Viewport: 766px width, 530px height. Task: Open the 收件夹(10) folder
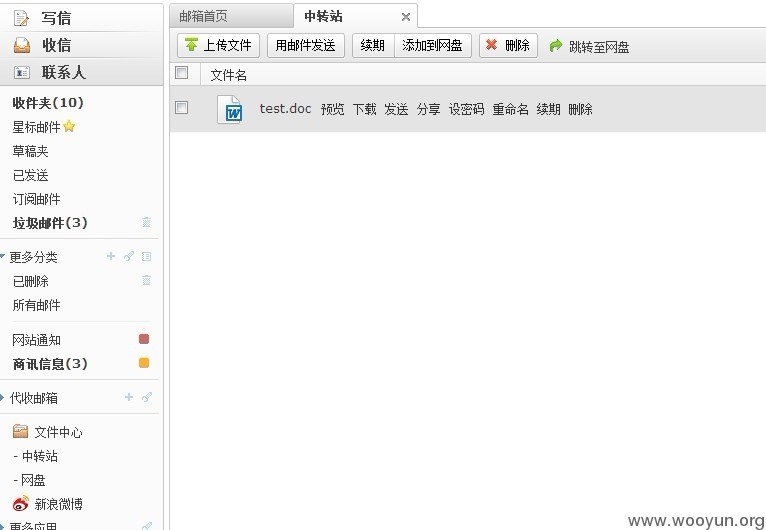[48, 103]
